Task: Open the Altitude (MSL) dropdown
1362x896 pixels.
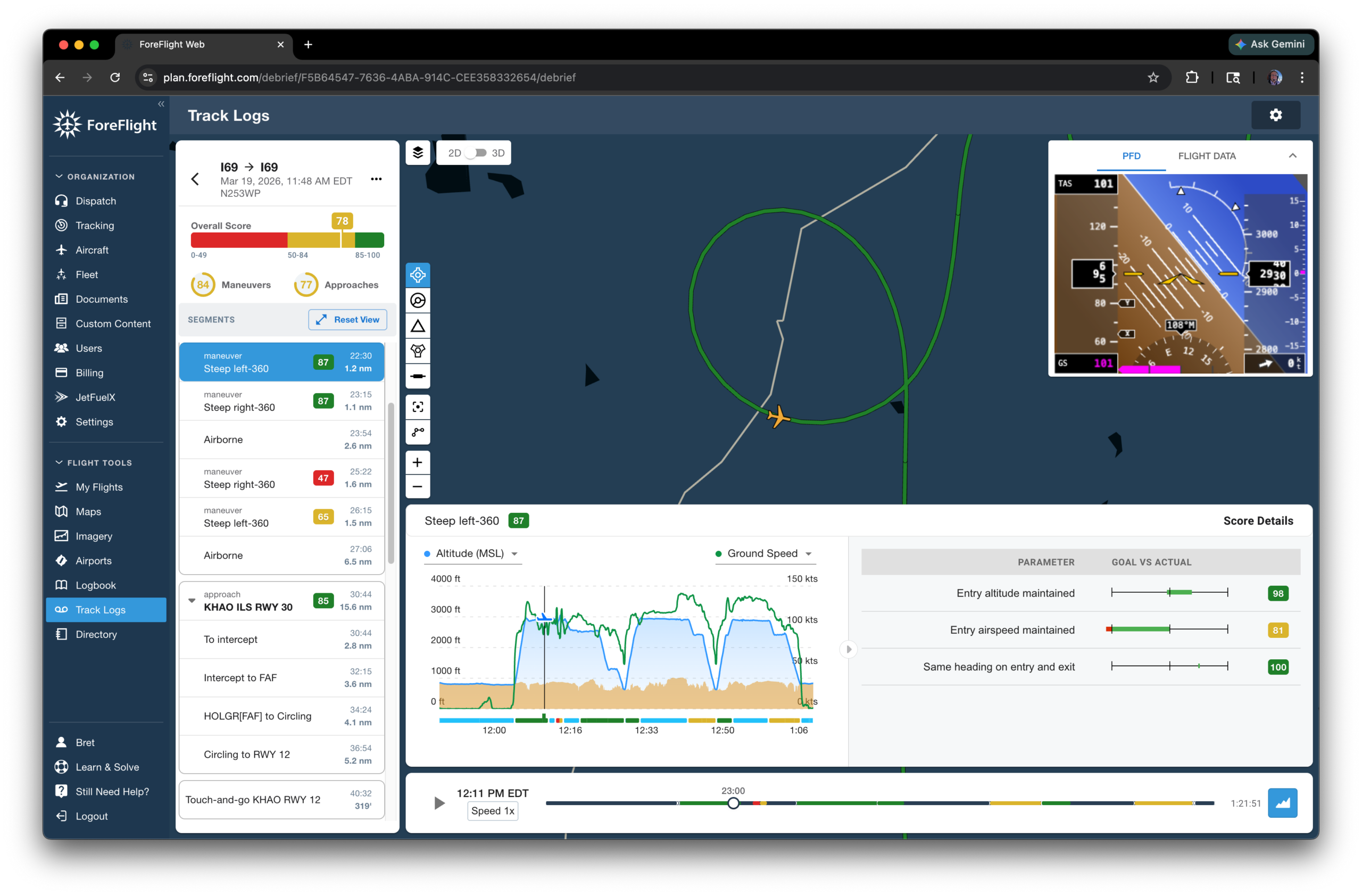Action: click(472, 553)
